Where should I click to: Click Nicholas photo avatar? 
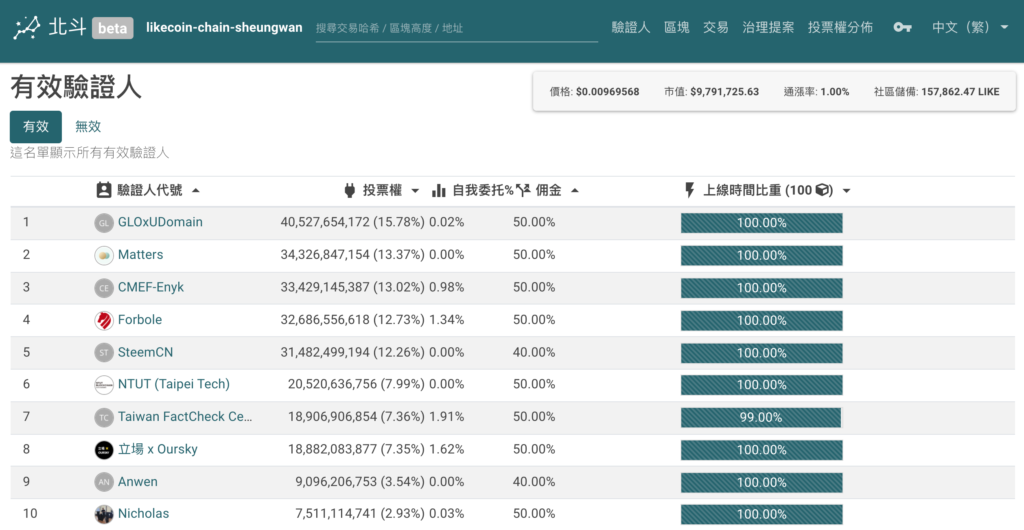pos(104,514)
